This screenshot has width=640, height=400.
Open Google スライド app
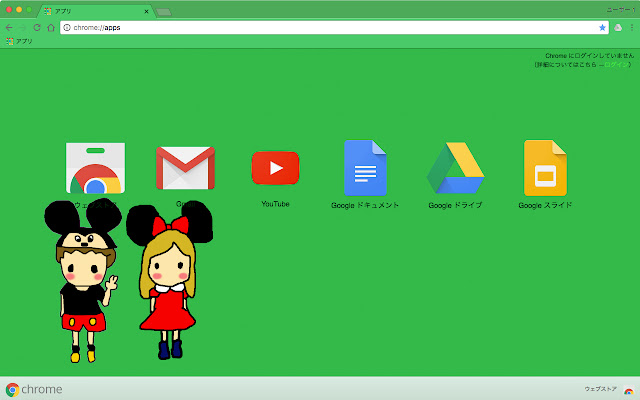pyautogui.click(x=545, y=168)
